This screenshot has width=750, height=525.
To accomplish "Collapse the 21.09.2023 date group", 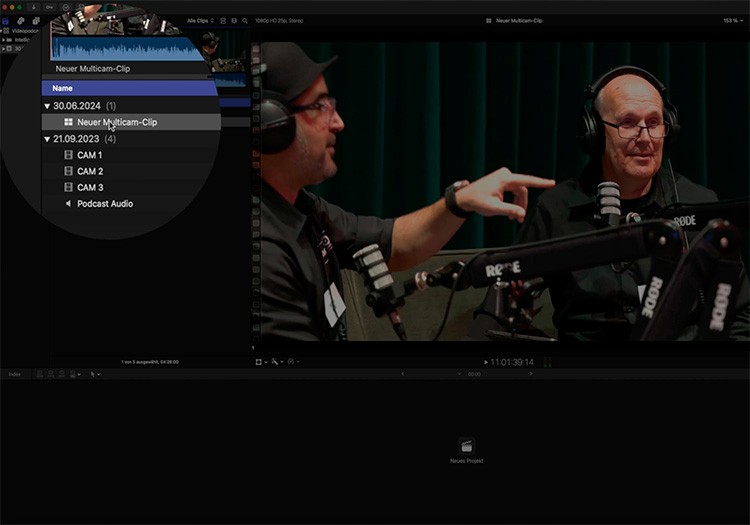I will pos(47,139).
